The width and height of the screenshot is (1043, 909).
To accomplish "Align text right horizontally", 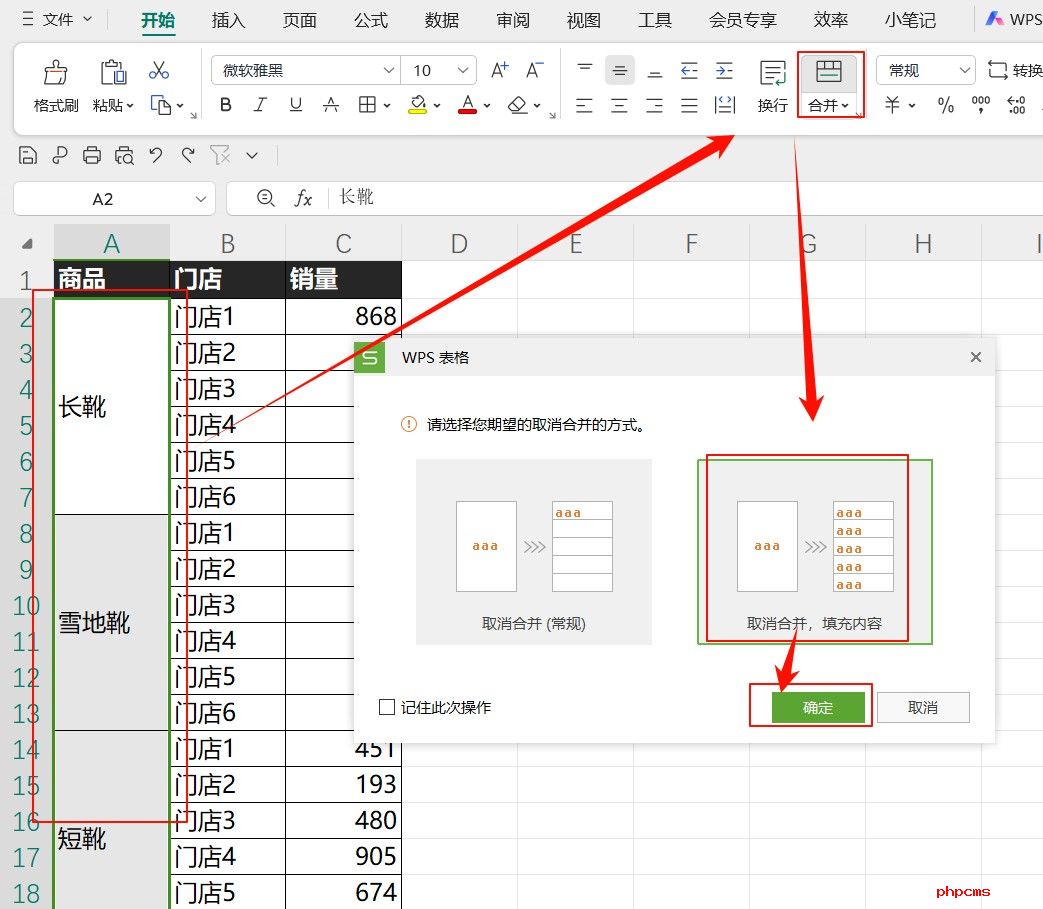I will click(655, 105).
